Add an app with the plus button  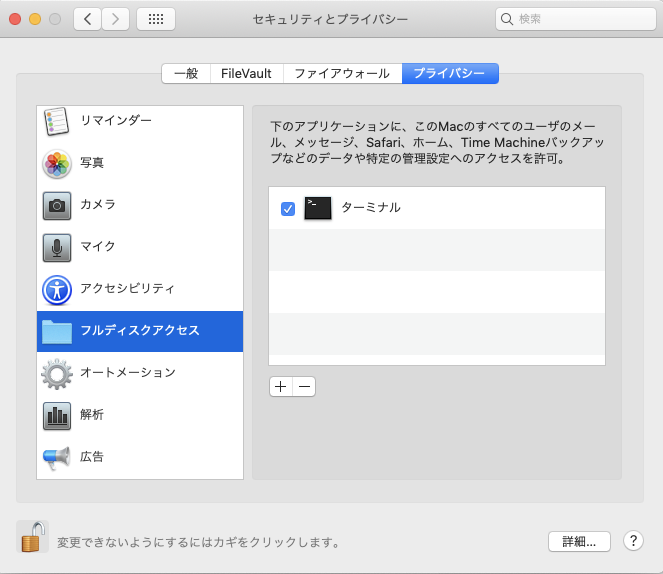click(281, 386)
